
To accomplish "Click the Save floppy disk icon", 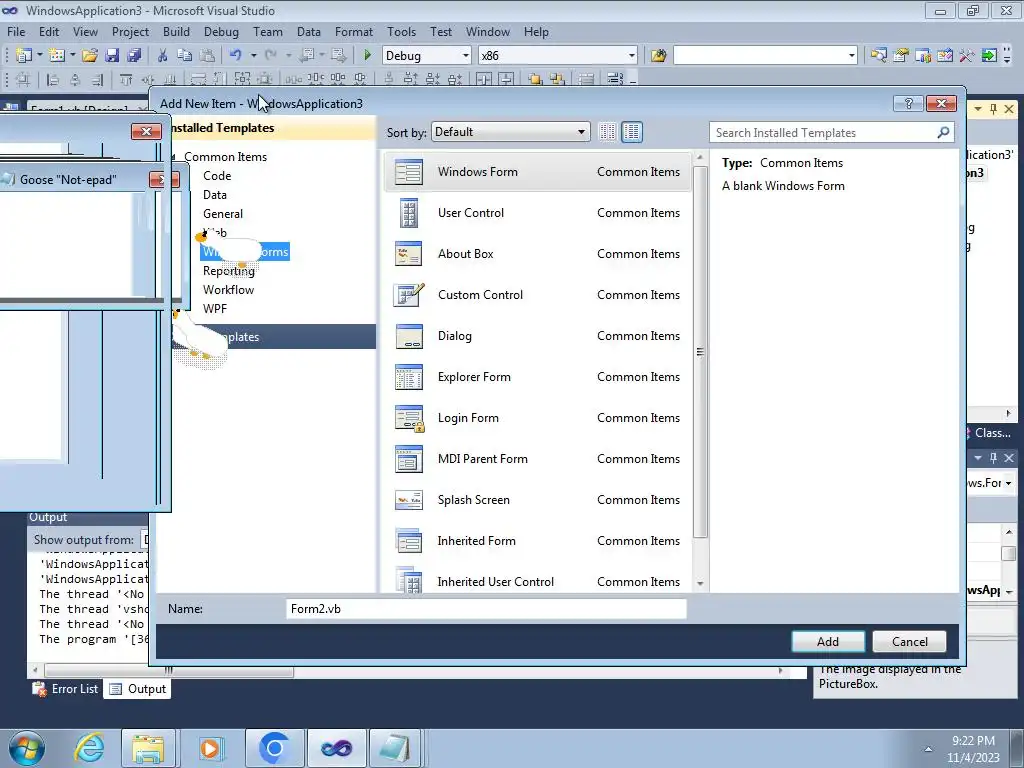I will (112, 56).
